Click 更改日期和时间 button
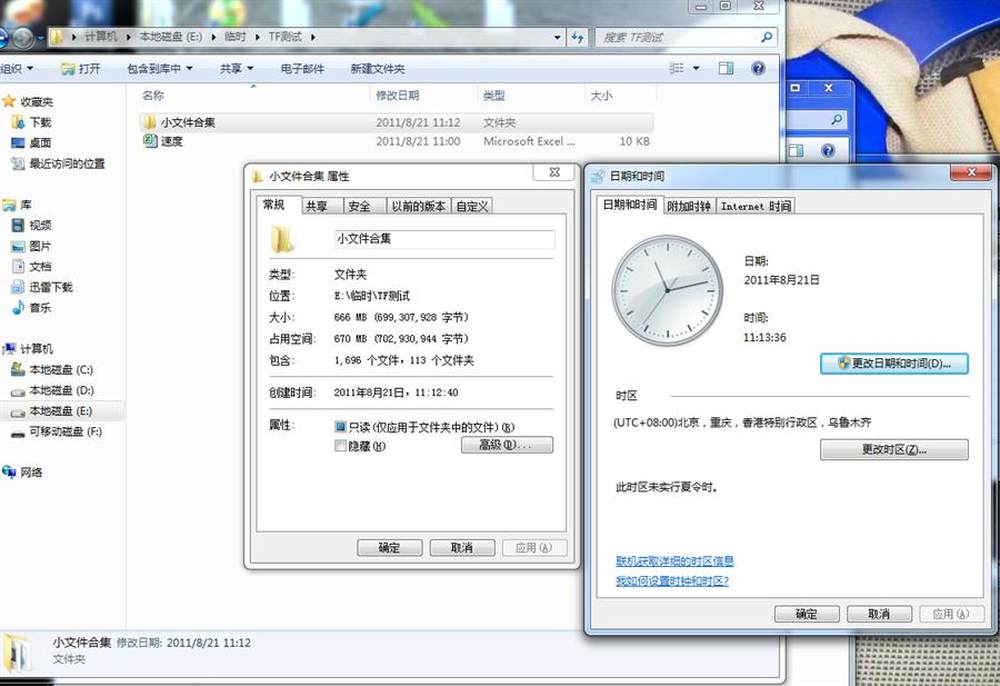Image resolution: width=1000 pixels, height=686 pixels. point(894,363)
